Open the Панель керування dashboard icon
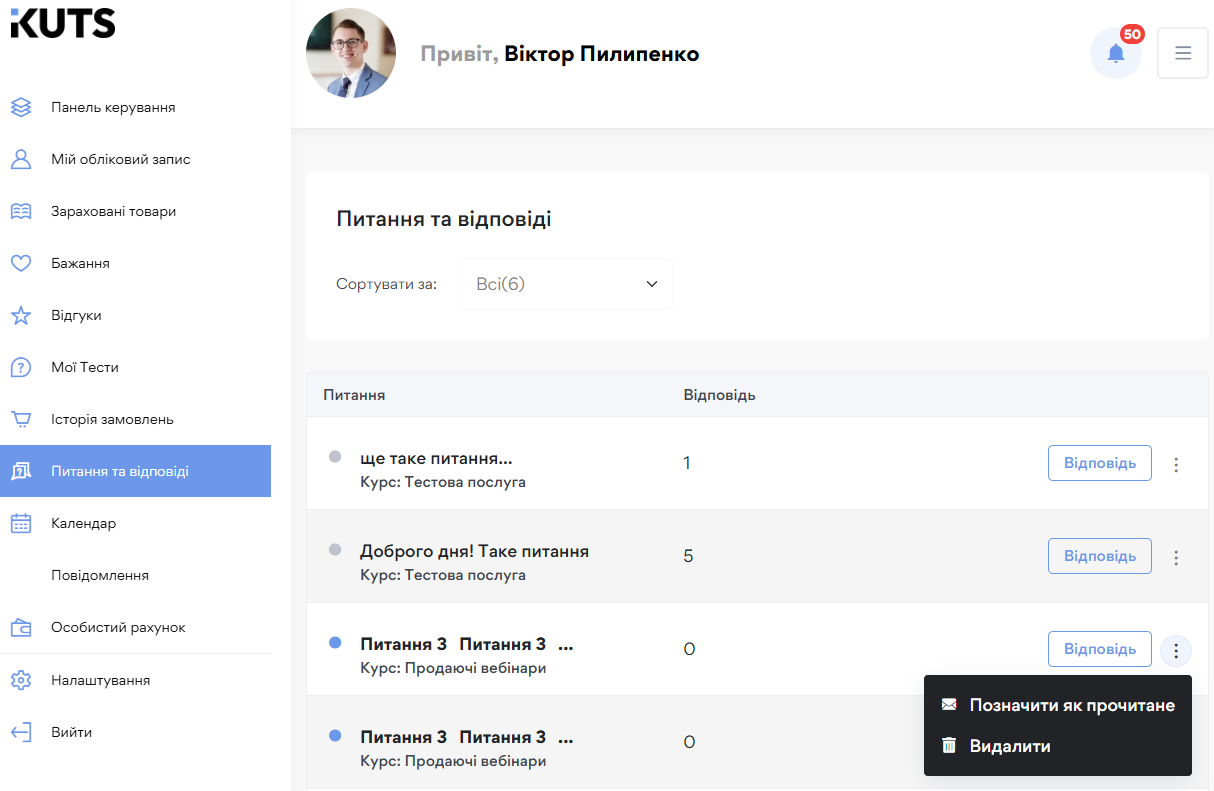 point(21,106)
